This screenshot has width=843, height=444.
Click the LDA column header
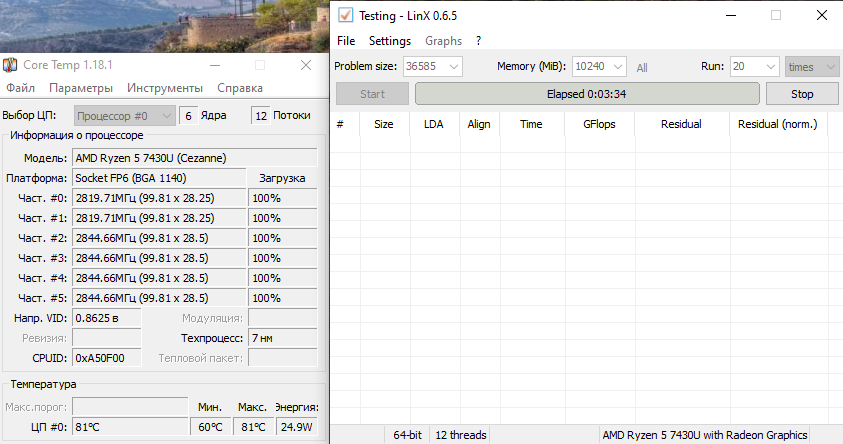(x=434, y=124)
